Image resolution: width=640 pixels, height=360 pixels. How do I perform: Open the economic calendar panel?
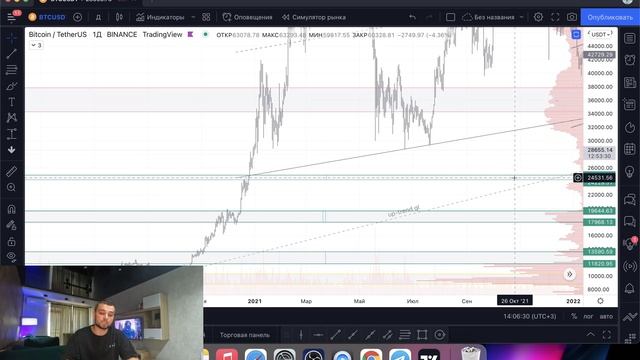click(630, 149)
